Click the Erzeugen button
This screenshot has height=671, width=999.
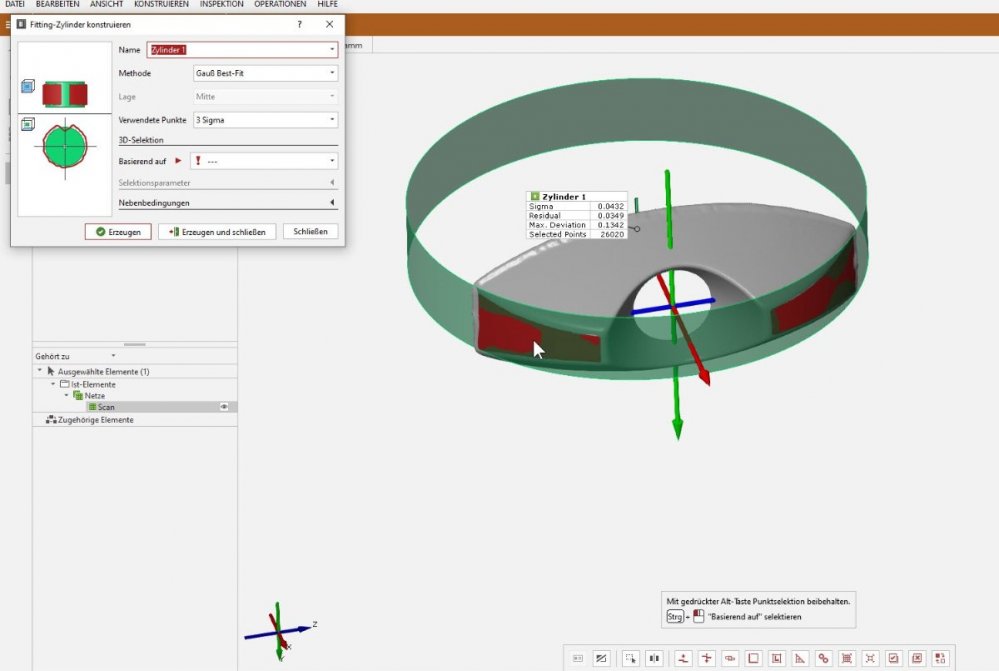(118, 232)
